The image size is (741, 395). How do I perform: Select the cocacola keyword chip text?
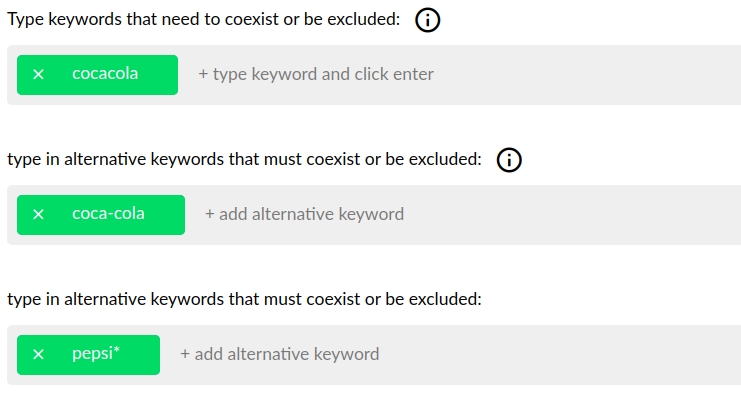(105, 74)
